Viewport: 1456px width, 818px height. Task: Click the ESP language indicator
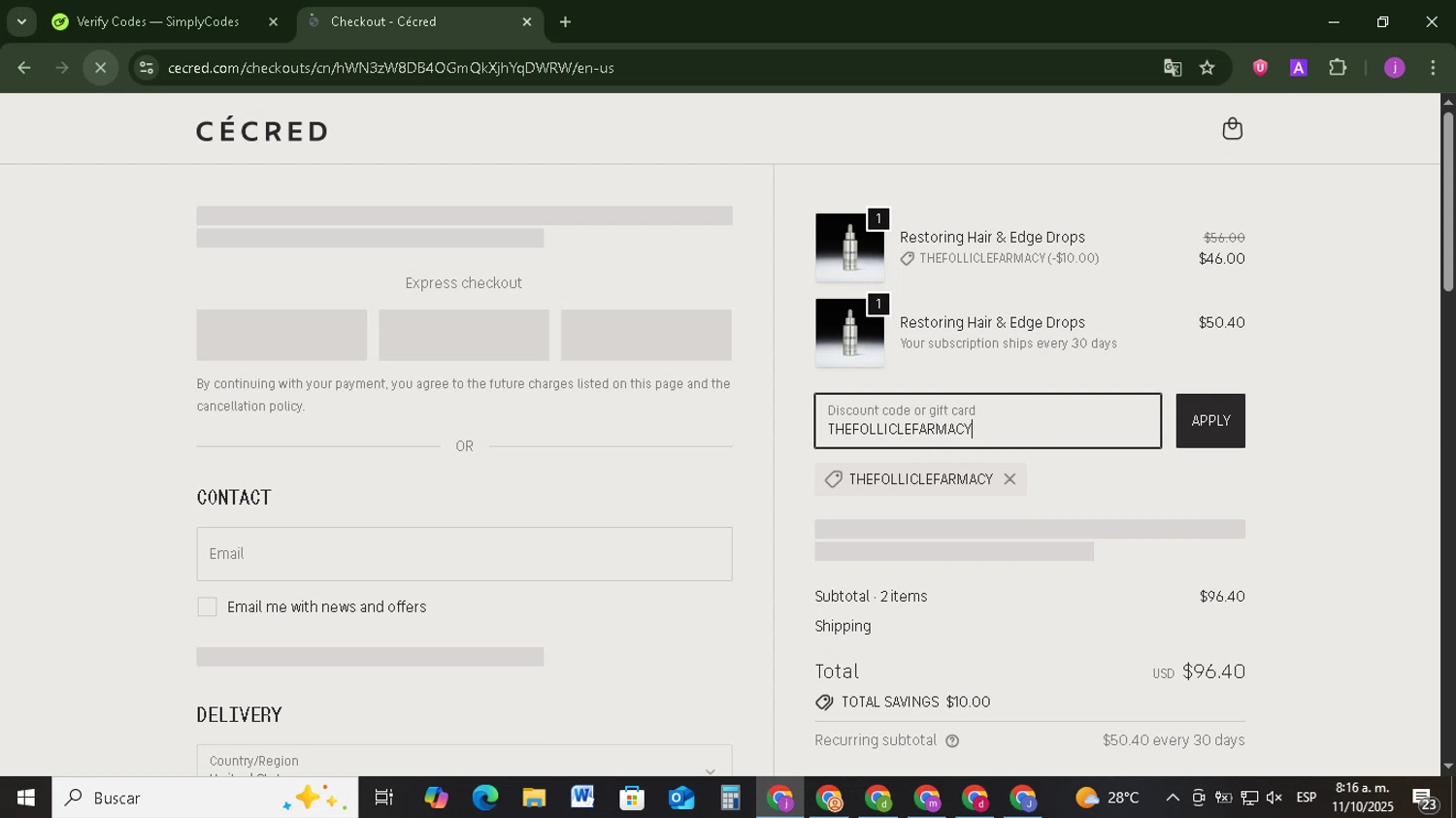coord(1307,798)
